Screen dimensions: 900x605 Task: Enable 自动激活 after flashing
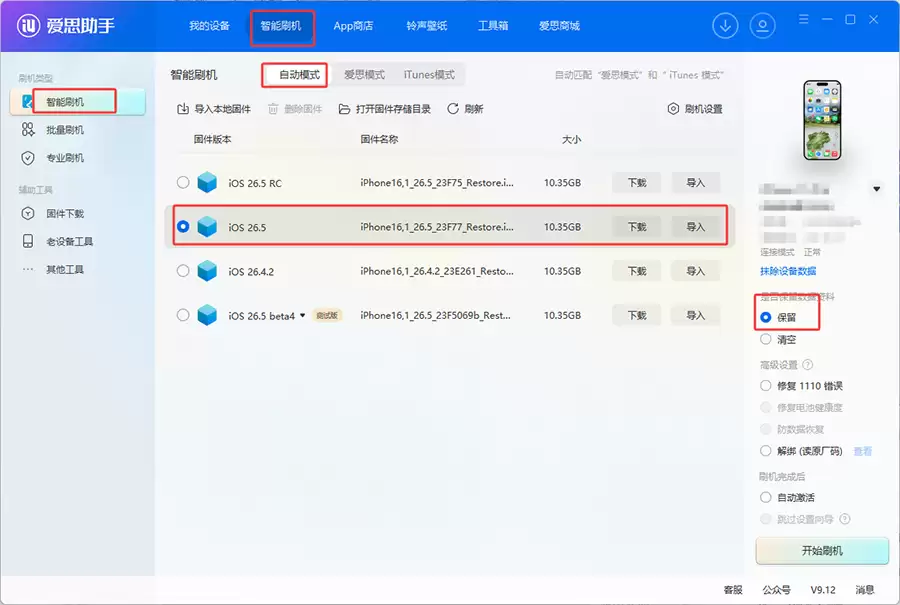pos(765,497)
